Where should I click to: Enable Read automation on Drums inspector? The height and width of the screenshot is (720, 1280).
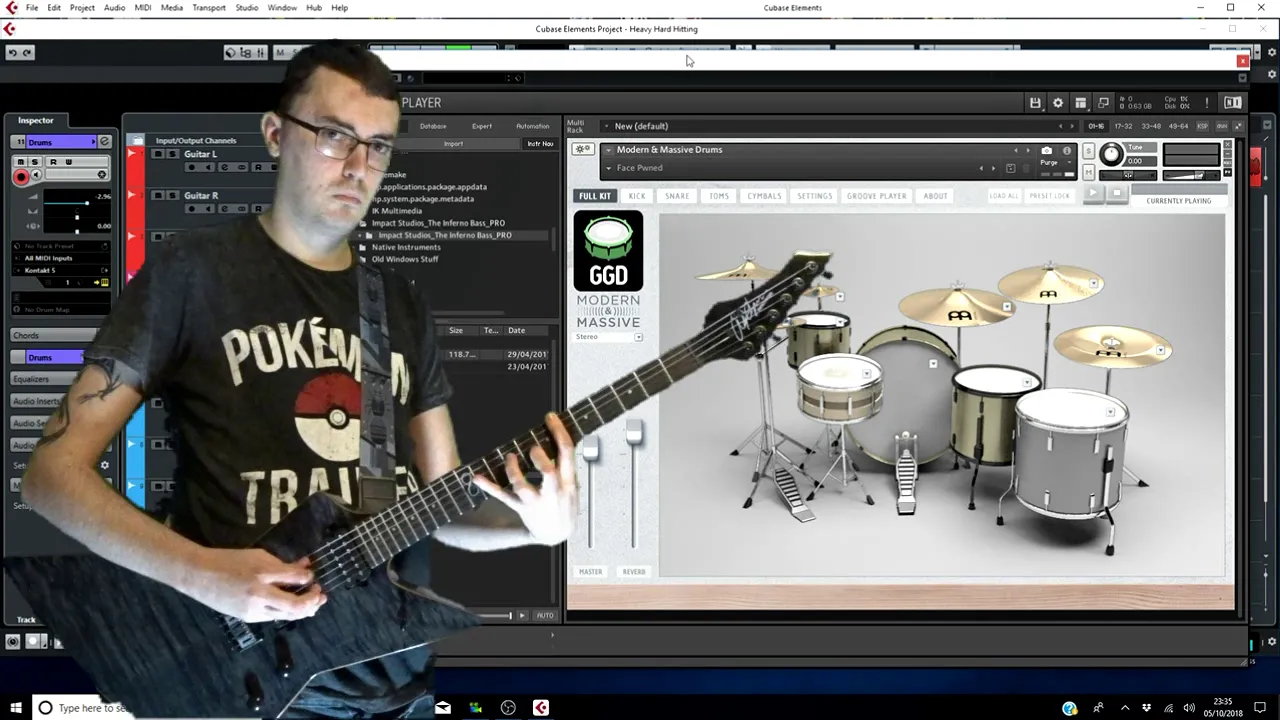[x=54, y=162]
